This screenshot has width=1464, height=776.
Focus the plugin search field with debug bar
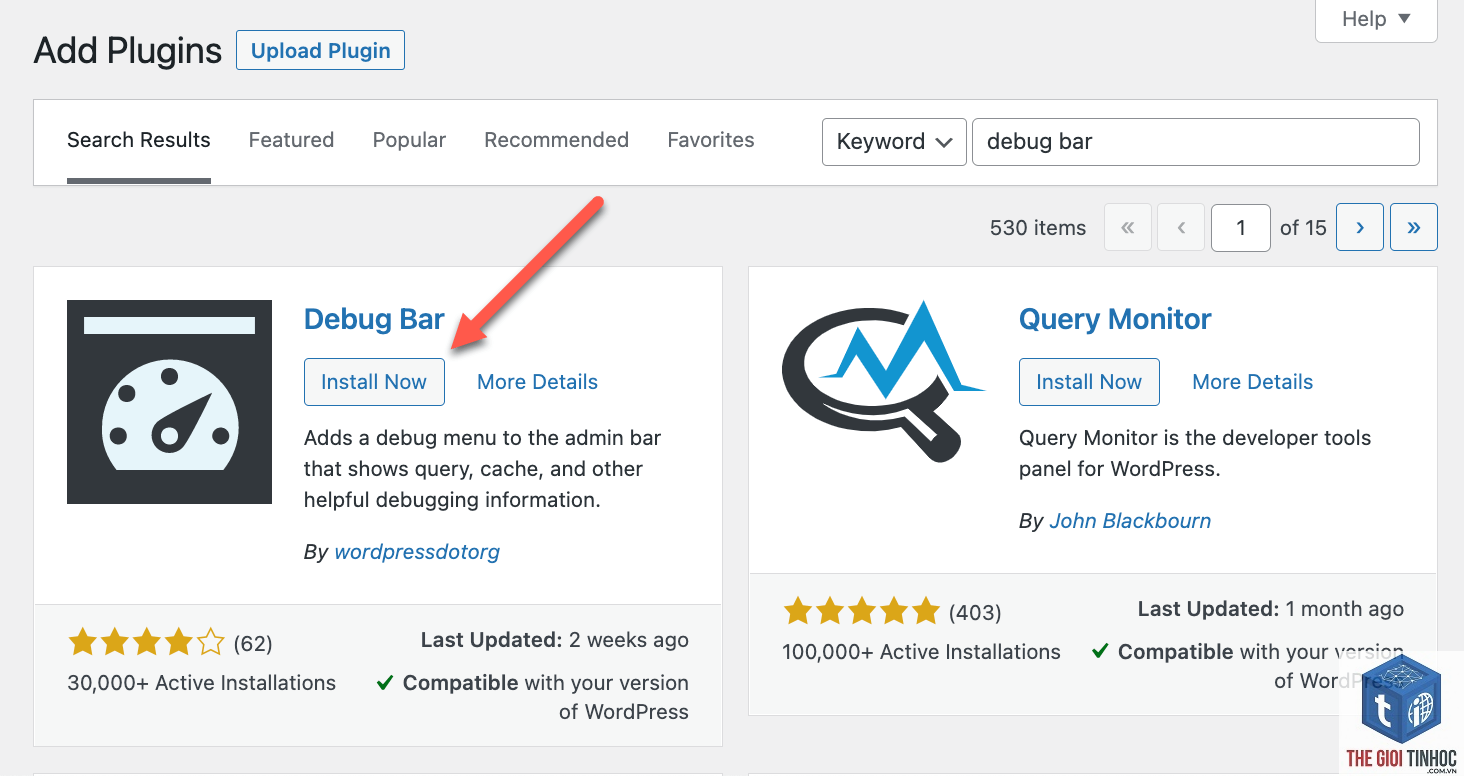click(x=1195, y=141)
